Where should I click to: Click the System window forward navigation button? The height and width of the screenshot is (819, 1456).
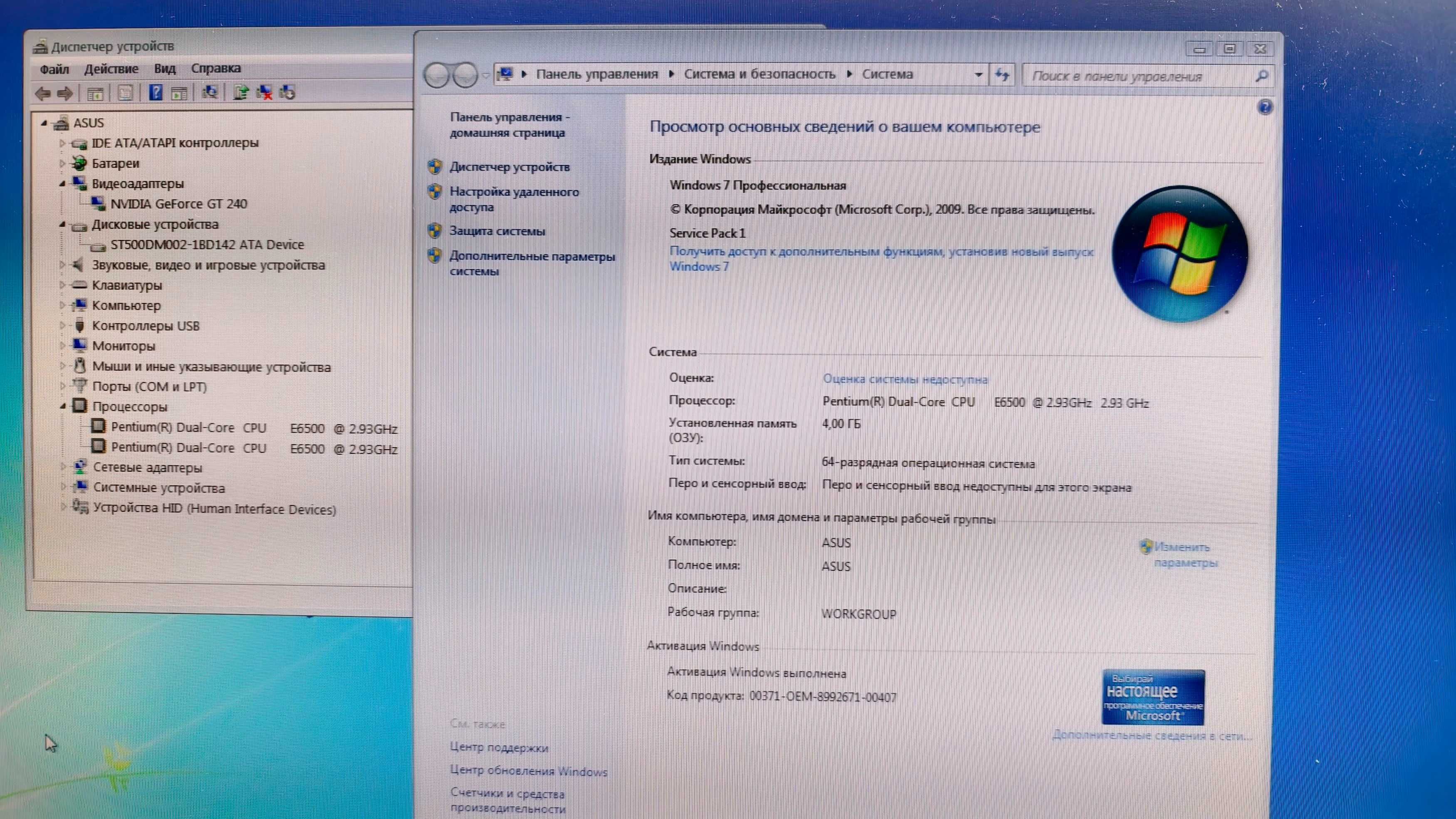coord(466,75)
